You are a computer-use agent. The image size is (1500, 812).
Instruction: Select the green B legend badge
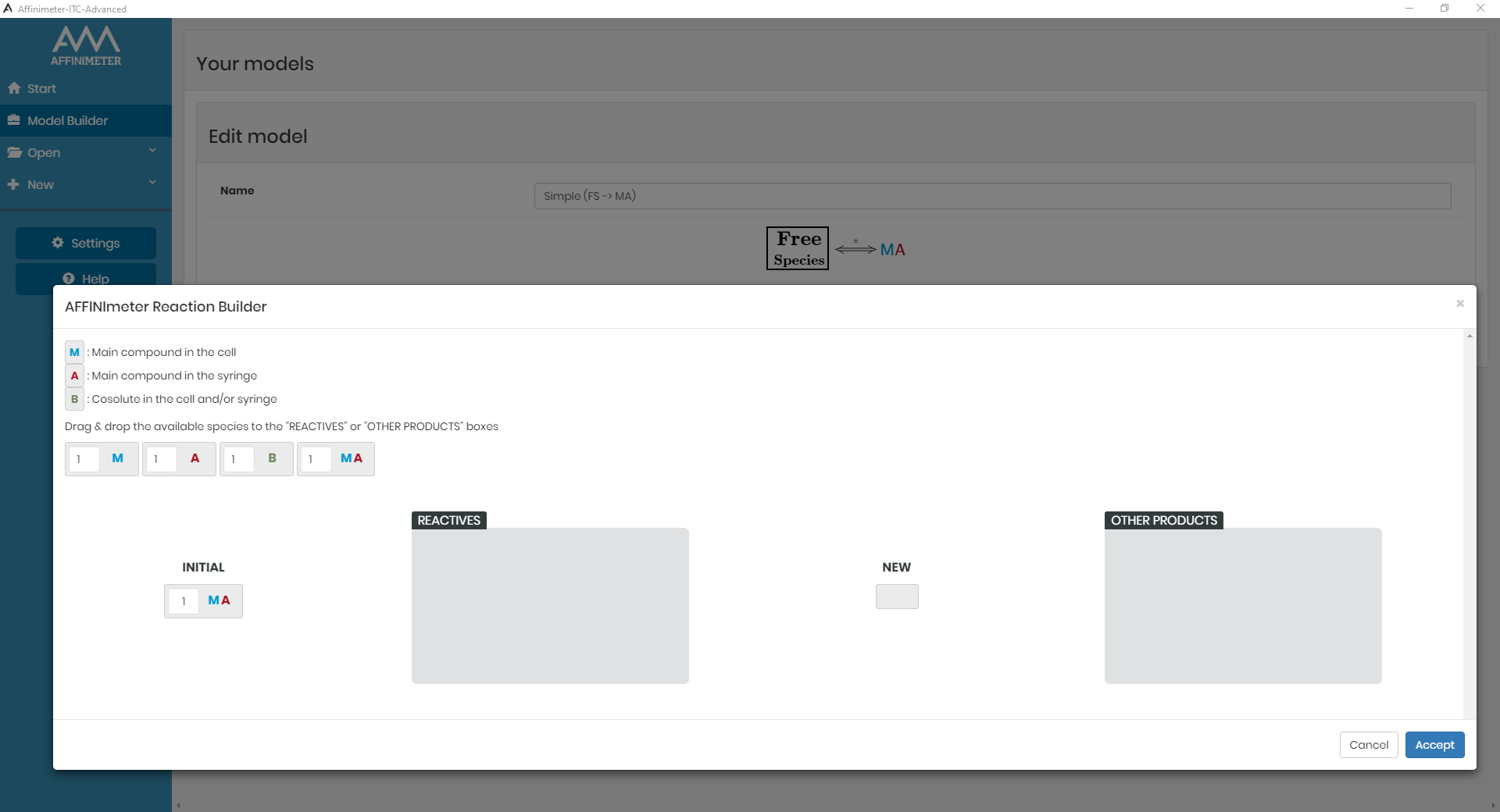[x=74, y=399]
